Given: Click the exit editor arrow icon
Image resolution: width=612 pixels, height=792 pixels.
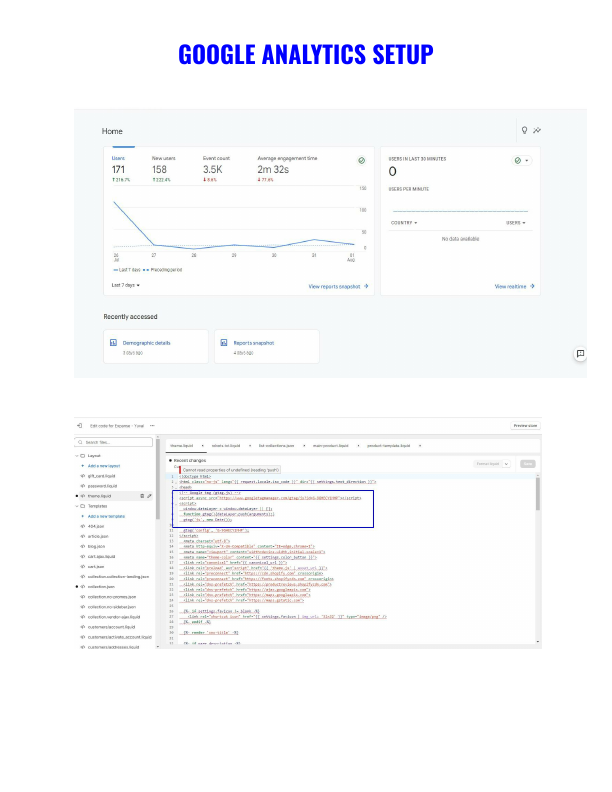Looking at the screenshot, I should 79,426.
